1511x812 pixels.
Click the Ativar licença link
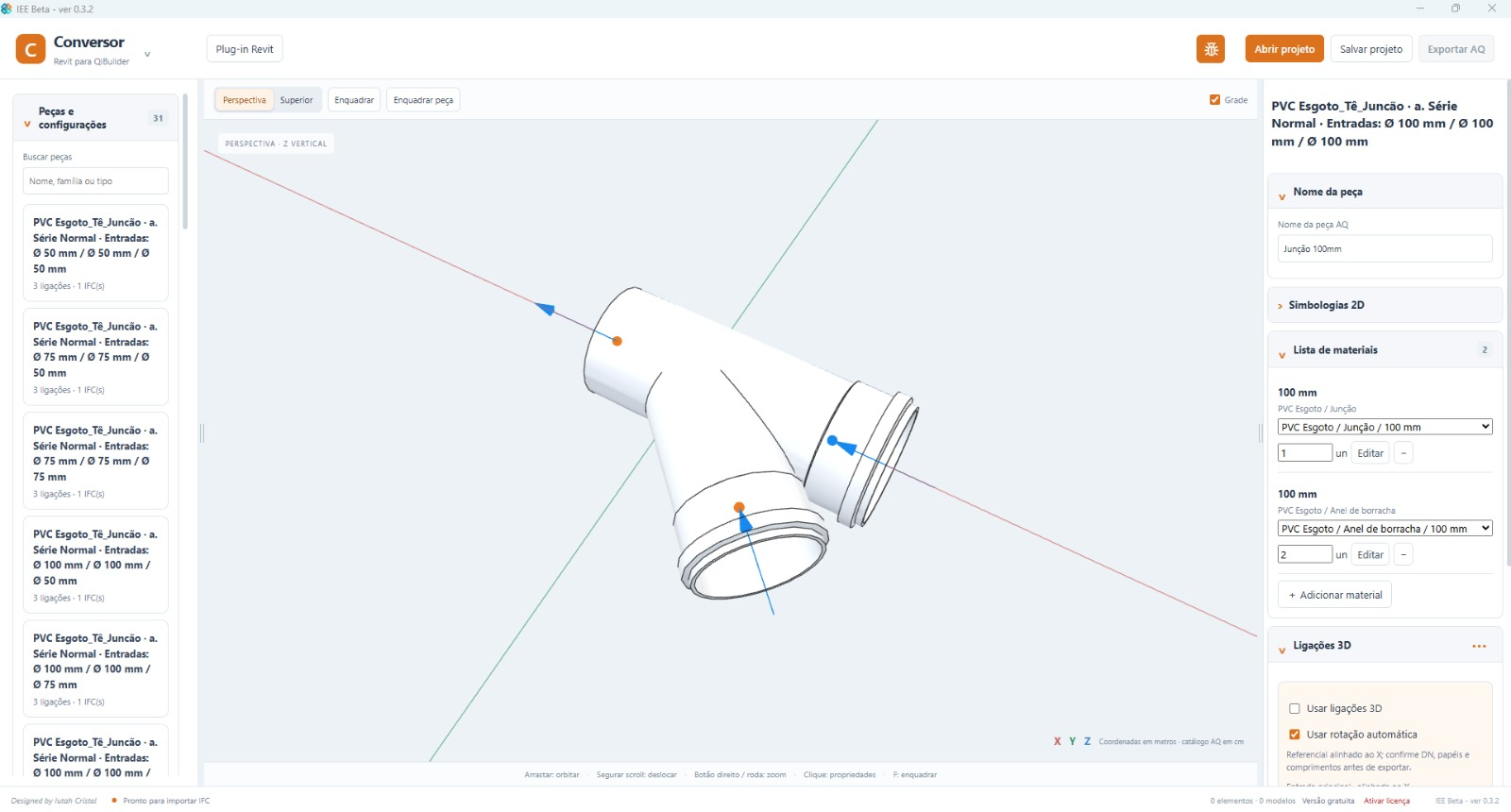[1386, 801]
